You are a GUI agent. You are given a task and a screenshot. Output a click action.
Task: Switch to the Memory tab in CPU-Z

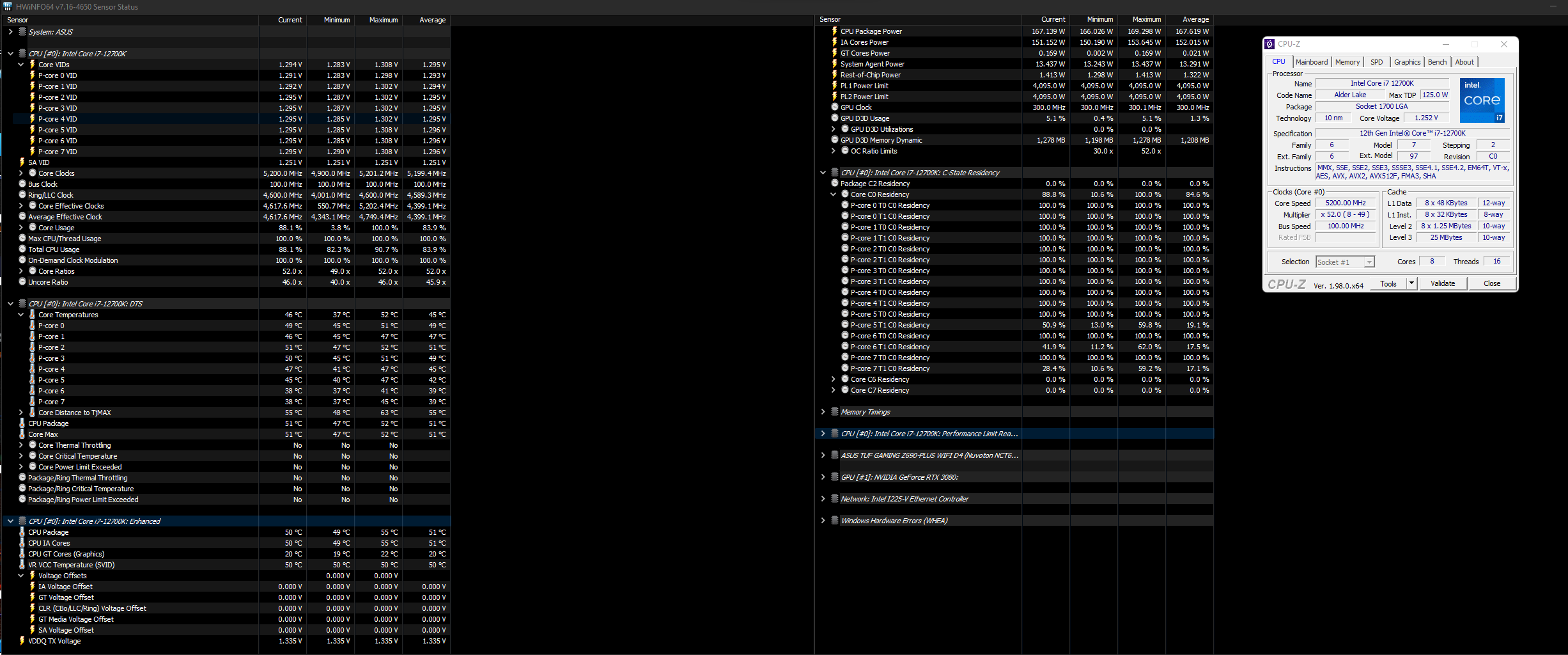click(1347, 62)
